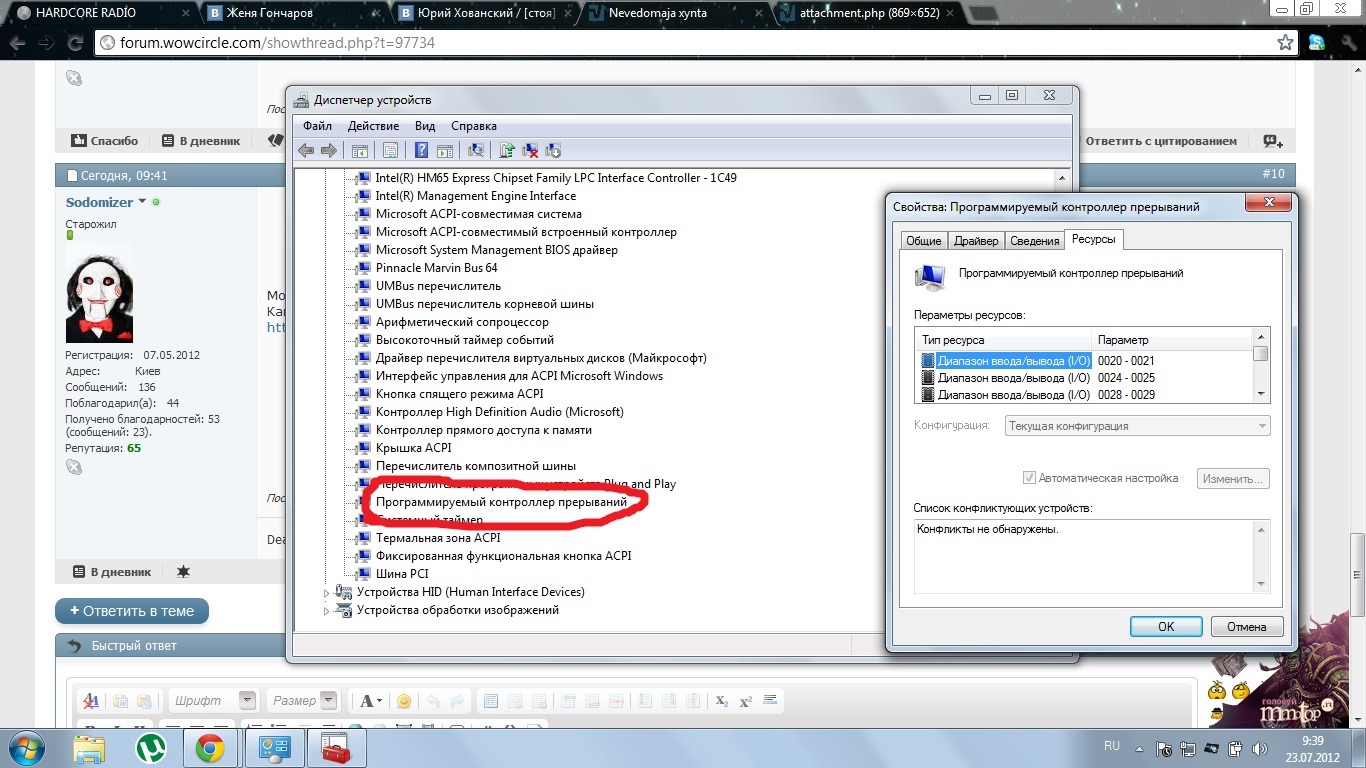Viewport: 1366px width, 768px height.
Task: Click the Back arrow in Device Manager toolbar
Action: click(306, 150)
